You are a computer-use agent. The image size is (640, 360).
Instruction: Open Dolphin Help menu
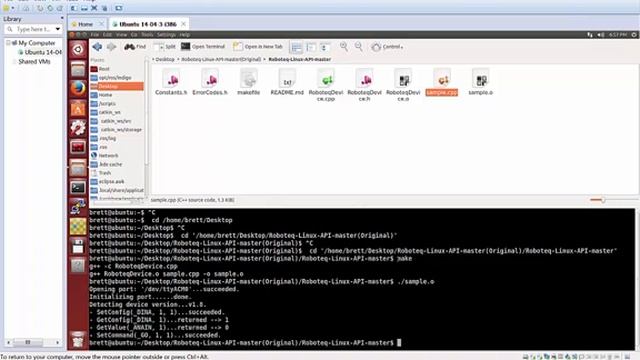[184, 35]
